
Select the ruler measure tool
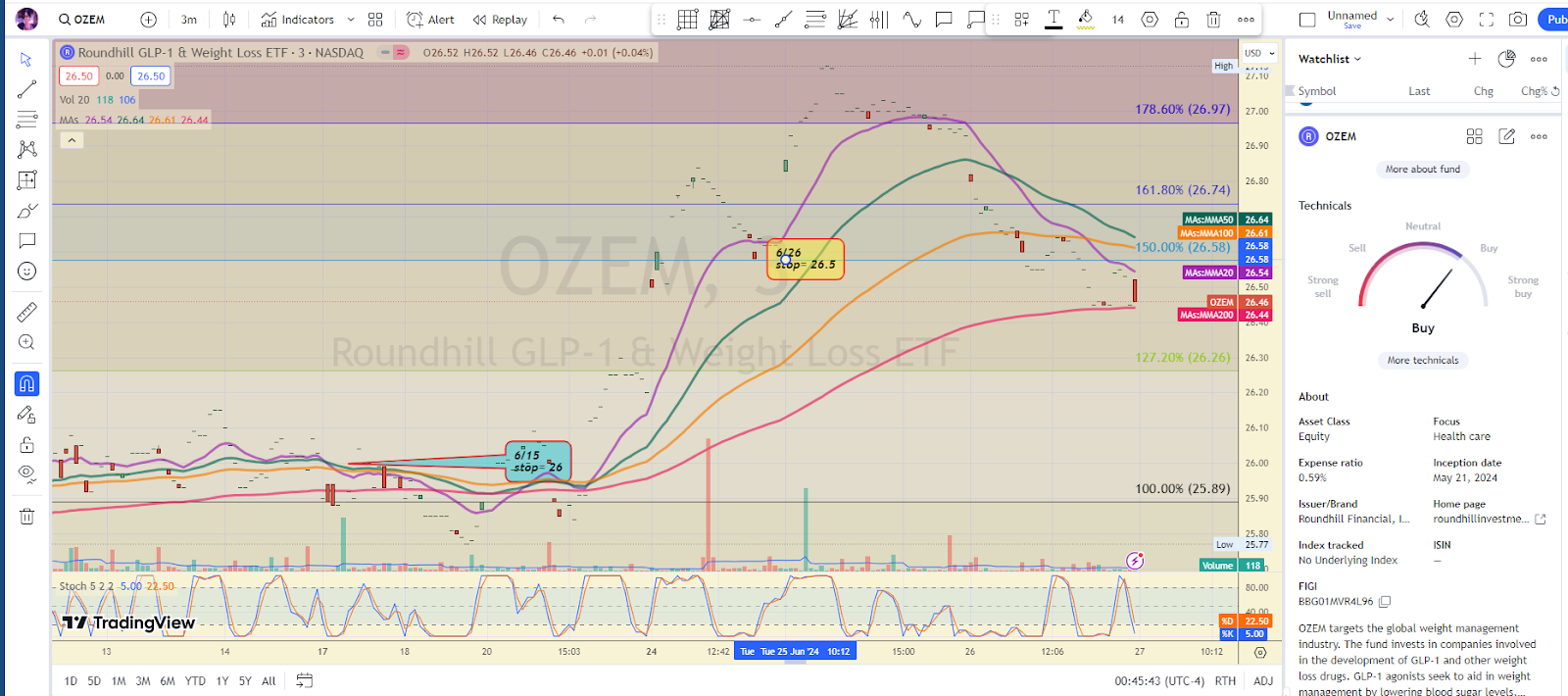click(26, 312)
